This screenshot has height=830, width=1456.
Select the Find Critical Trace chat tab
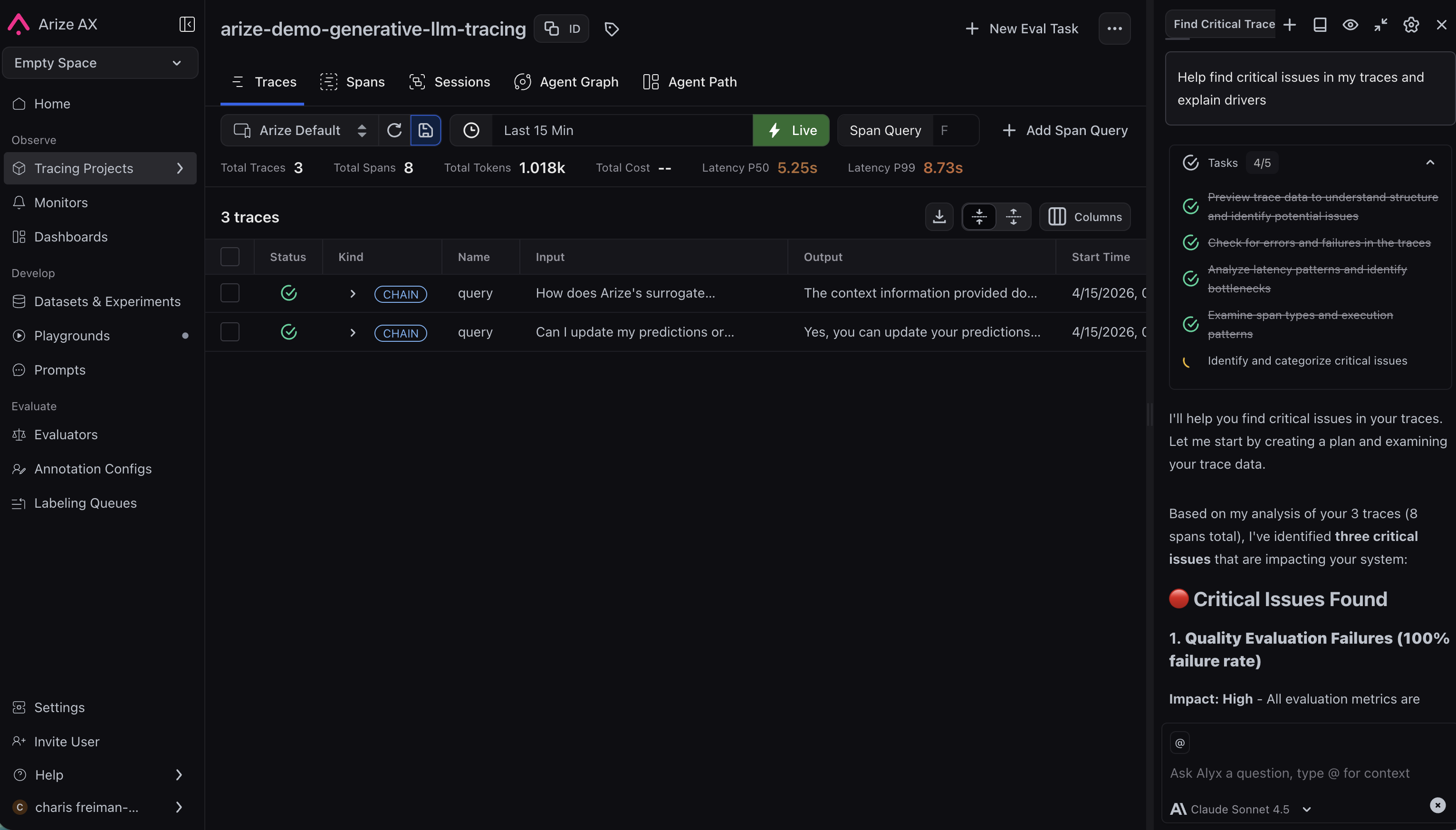pyautogui.click(x=1221, y=24)
